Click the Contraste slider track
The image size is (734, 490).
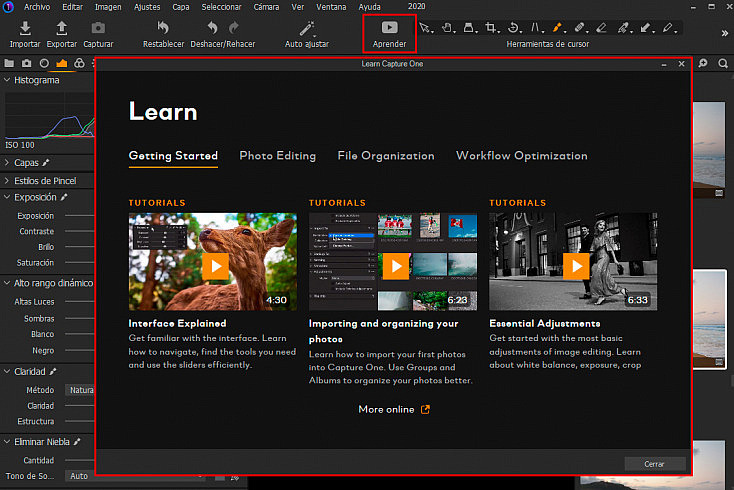point(80,231)
